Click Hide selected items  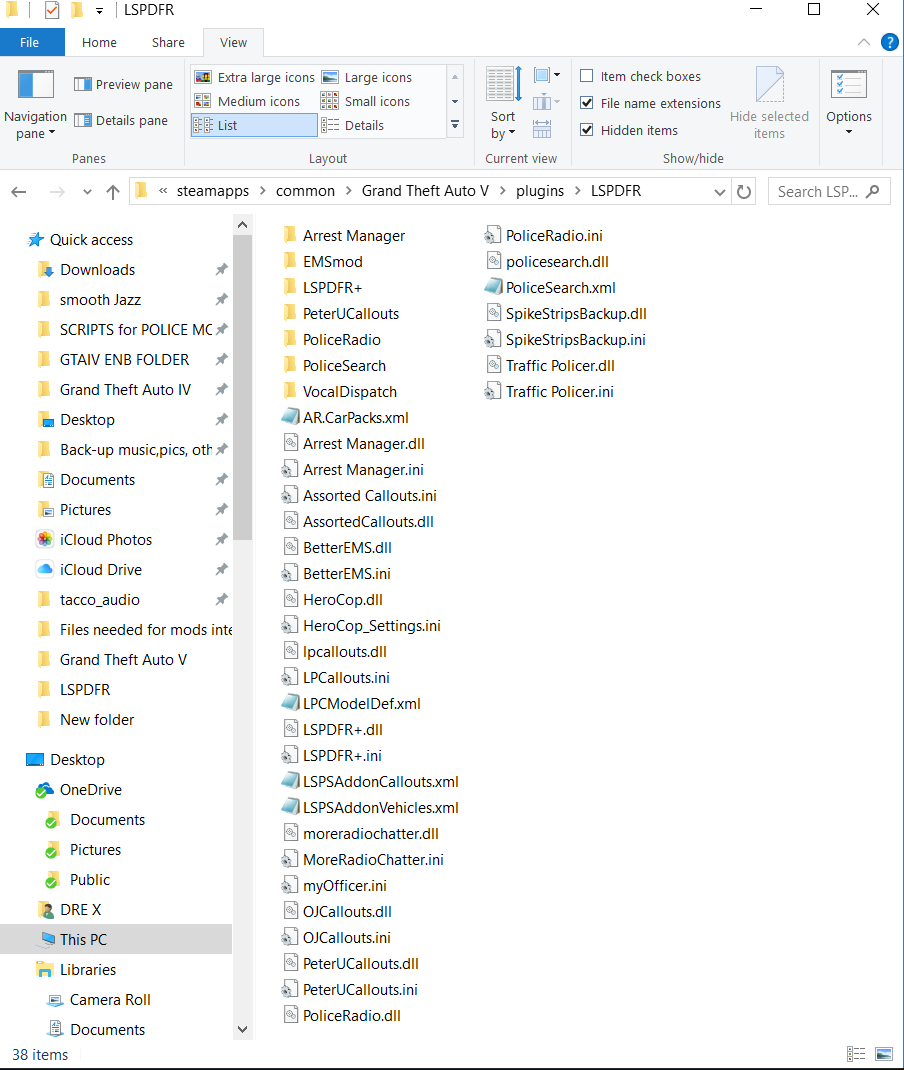(769, 103)
